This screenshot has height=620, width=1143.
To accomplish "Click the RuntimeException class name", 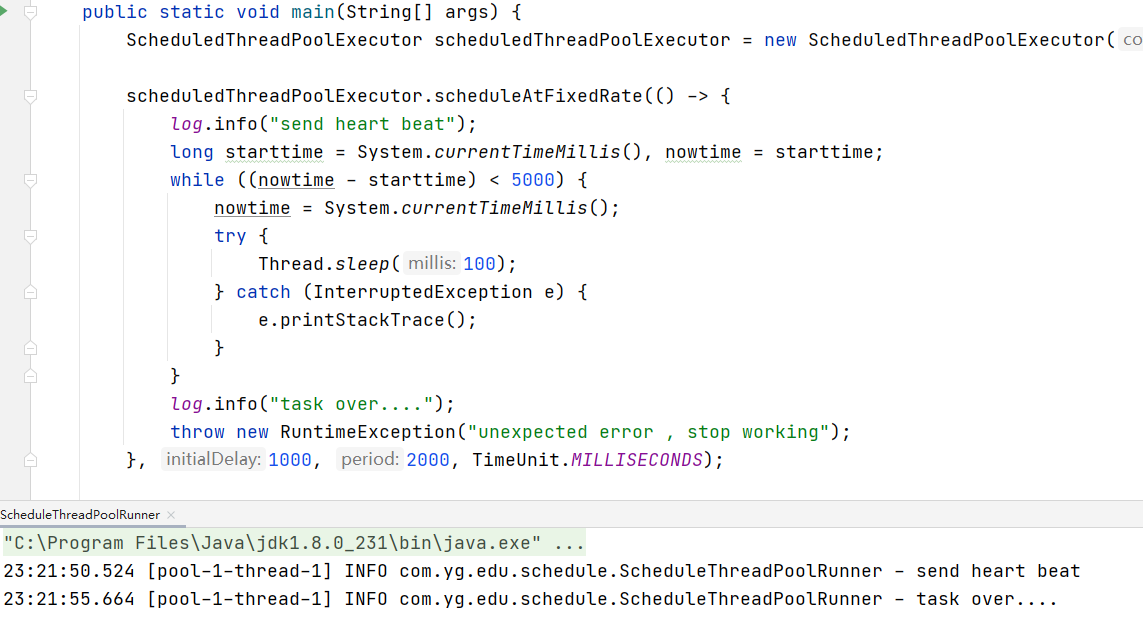I will pos(368,432).
